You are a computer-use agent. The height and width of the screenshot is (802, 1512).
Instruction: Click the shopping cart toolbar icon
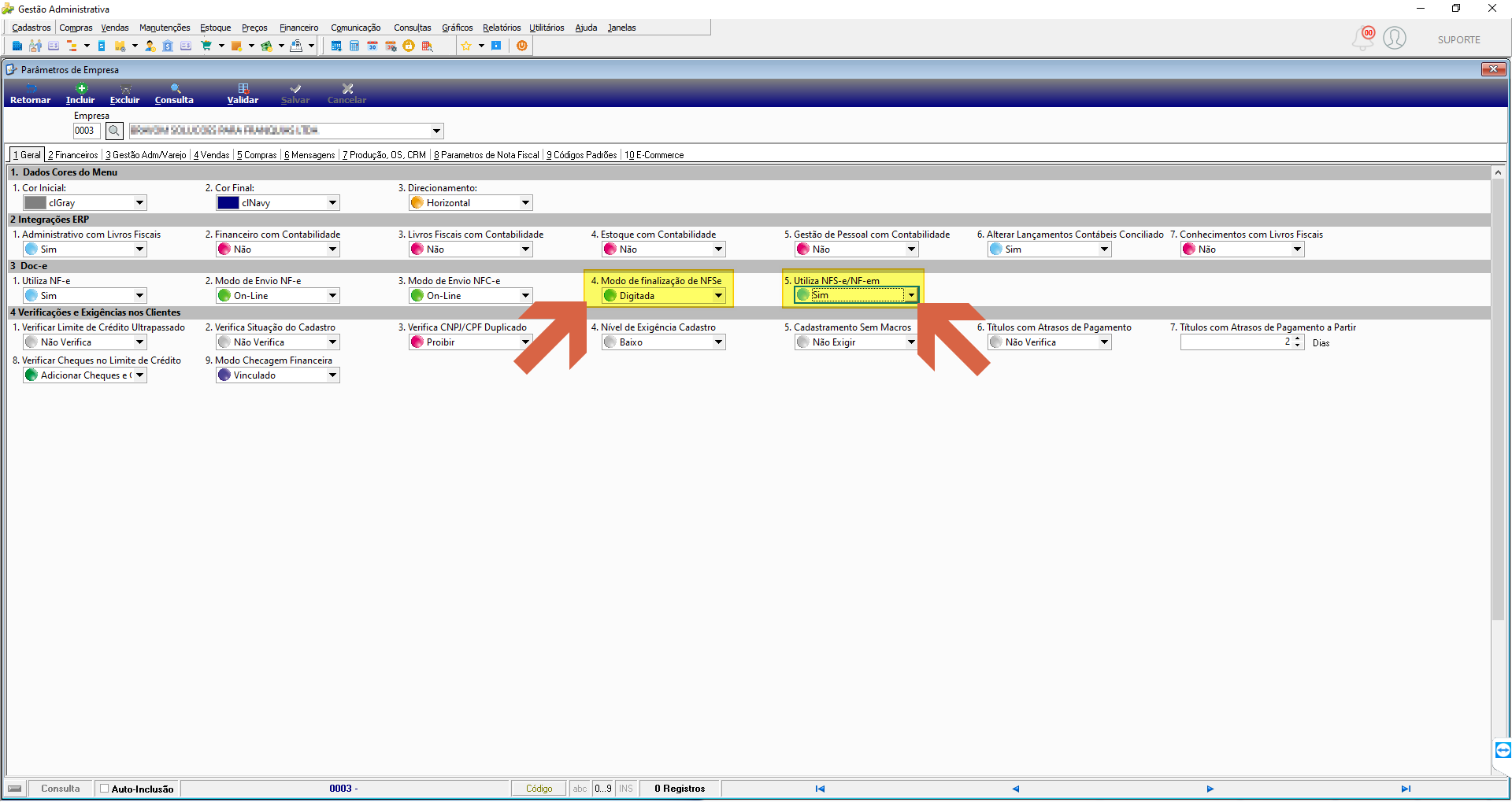[x=206, y=46]
